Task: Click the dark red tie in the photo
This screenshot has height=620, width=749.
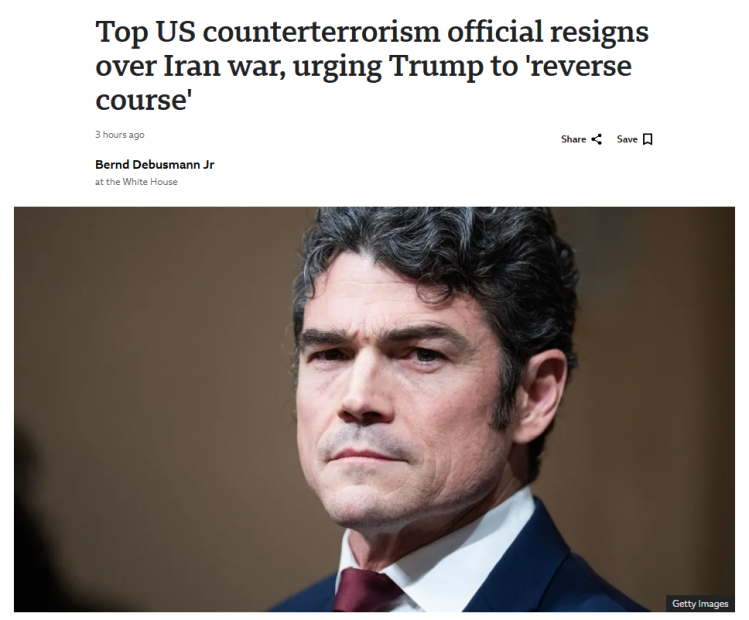Action: click(x=365, y=590)
